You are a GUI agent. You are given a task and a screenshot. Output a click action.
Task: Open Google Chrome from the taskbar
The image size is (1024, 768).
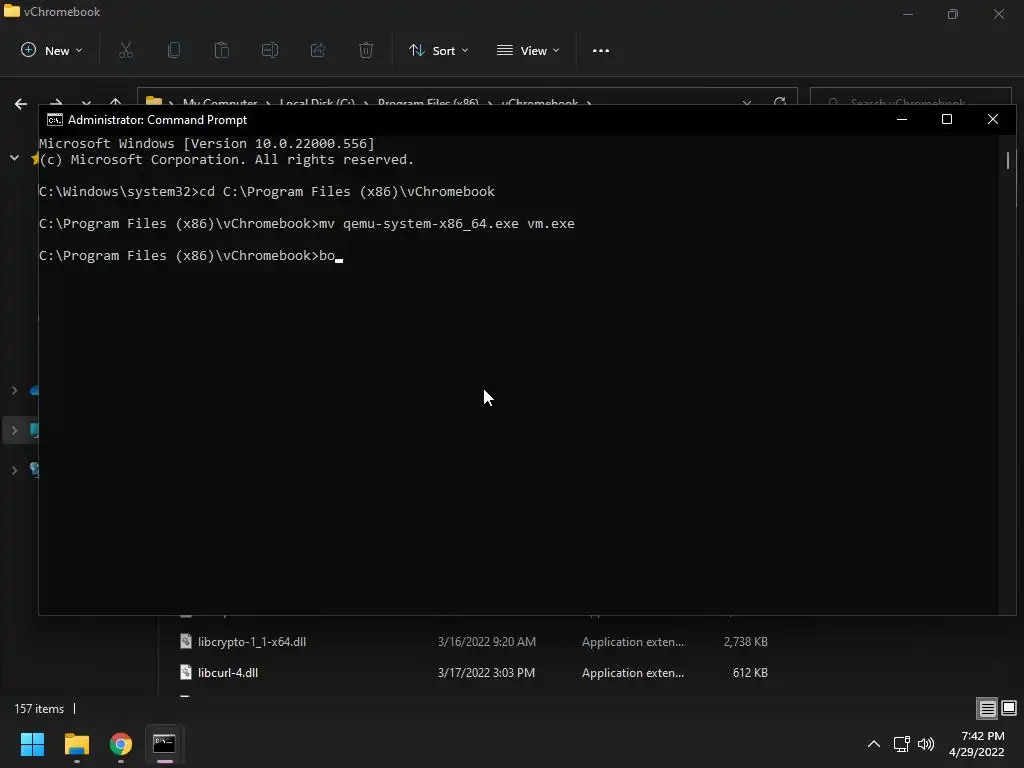coord(121,744)
